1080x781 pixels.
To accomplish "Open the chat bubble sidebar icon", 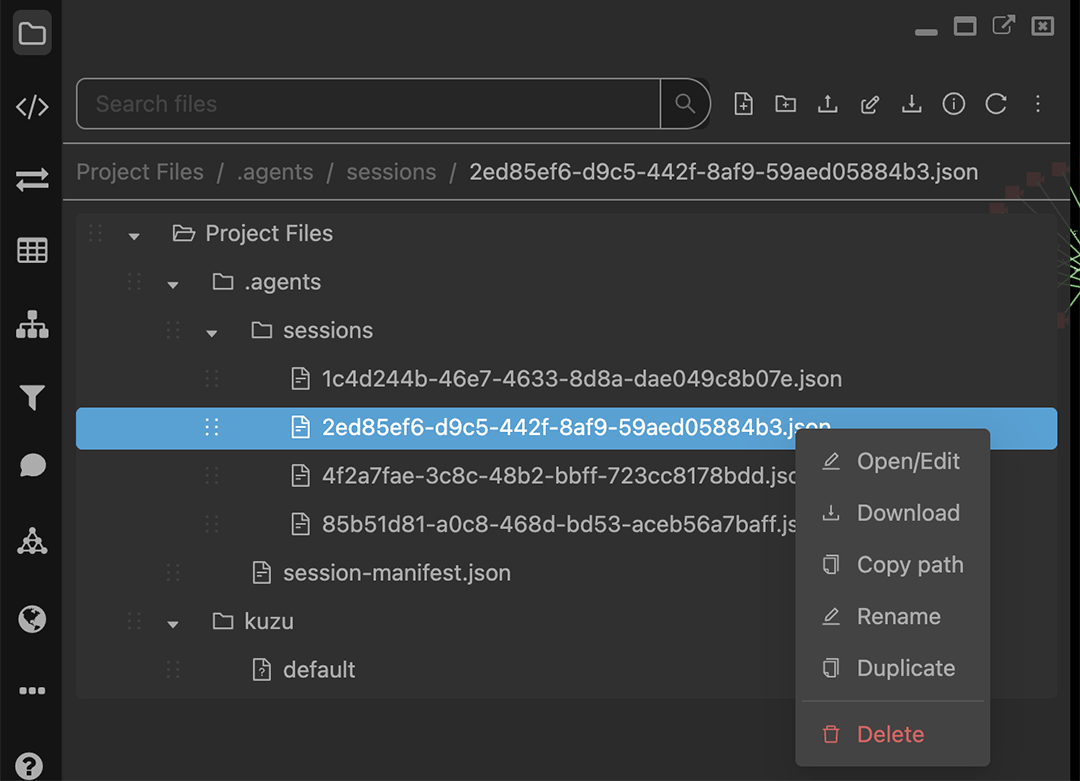I will click(x=32, y=466).
